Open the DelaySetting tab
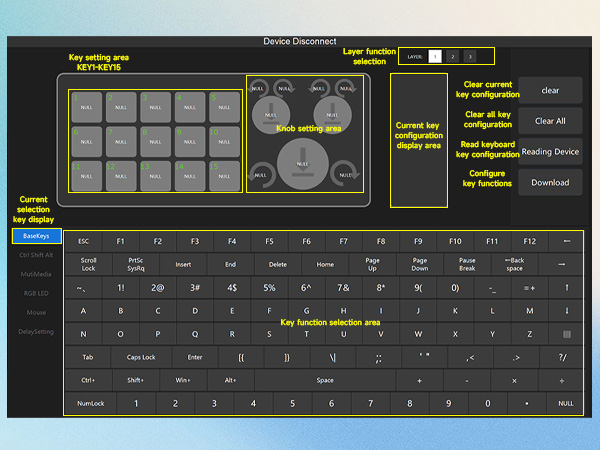Screen dimensions: 600x450 click(x=36, y=331)
